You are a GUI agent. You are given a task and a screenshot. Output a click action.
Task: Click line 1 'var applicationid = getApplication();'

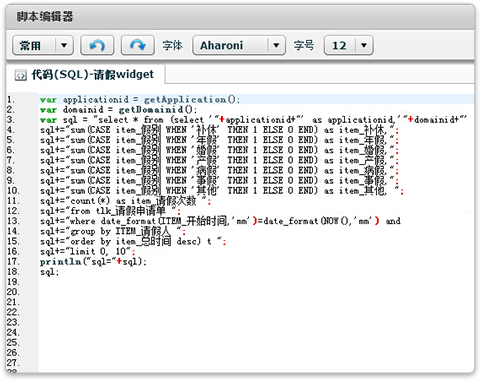140,99
